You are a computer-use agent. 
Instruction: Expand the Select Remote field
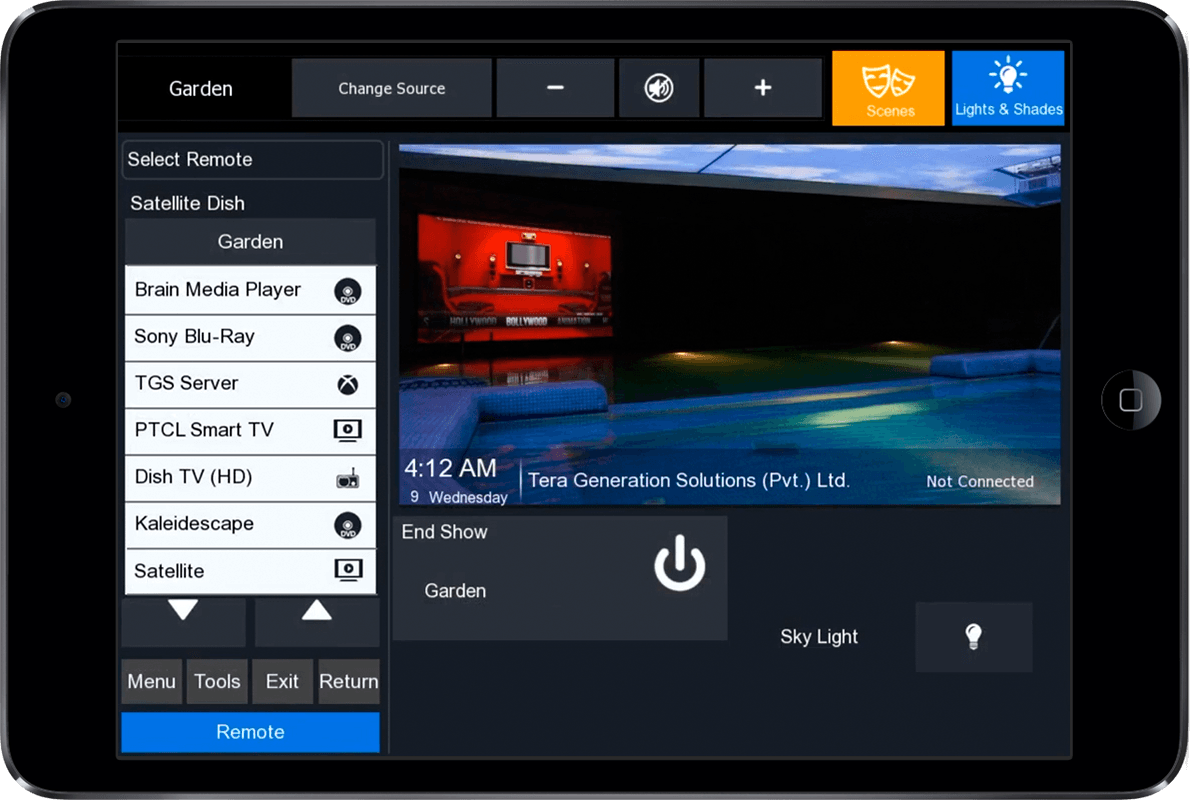[252, 160]
